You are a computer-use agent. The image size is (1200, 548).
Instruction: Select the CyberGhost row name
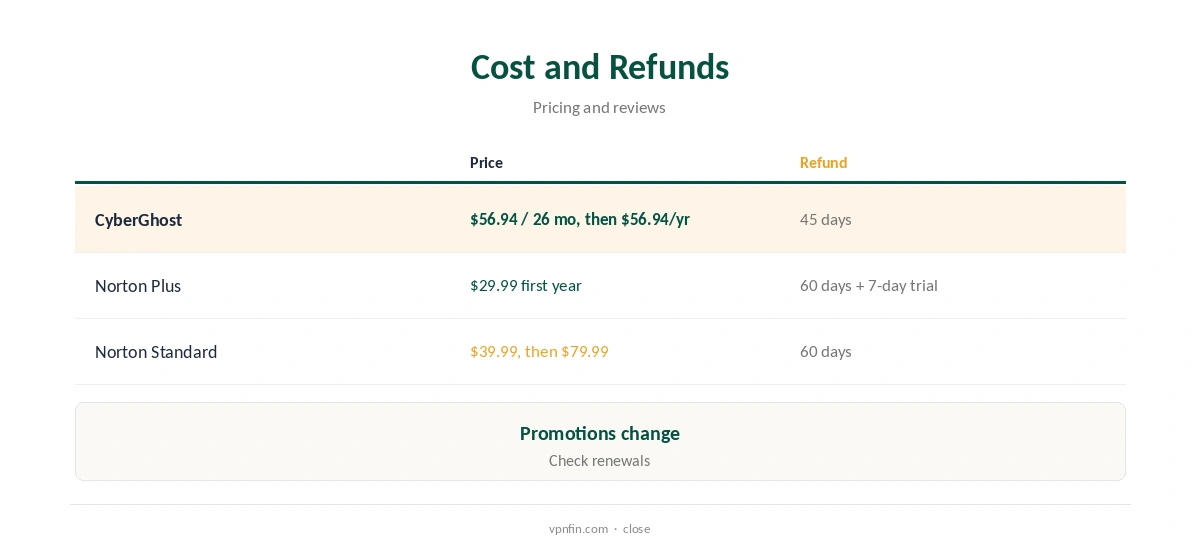138,220
